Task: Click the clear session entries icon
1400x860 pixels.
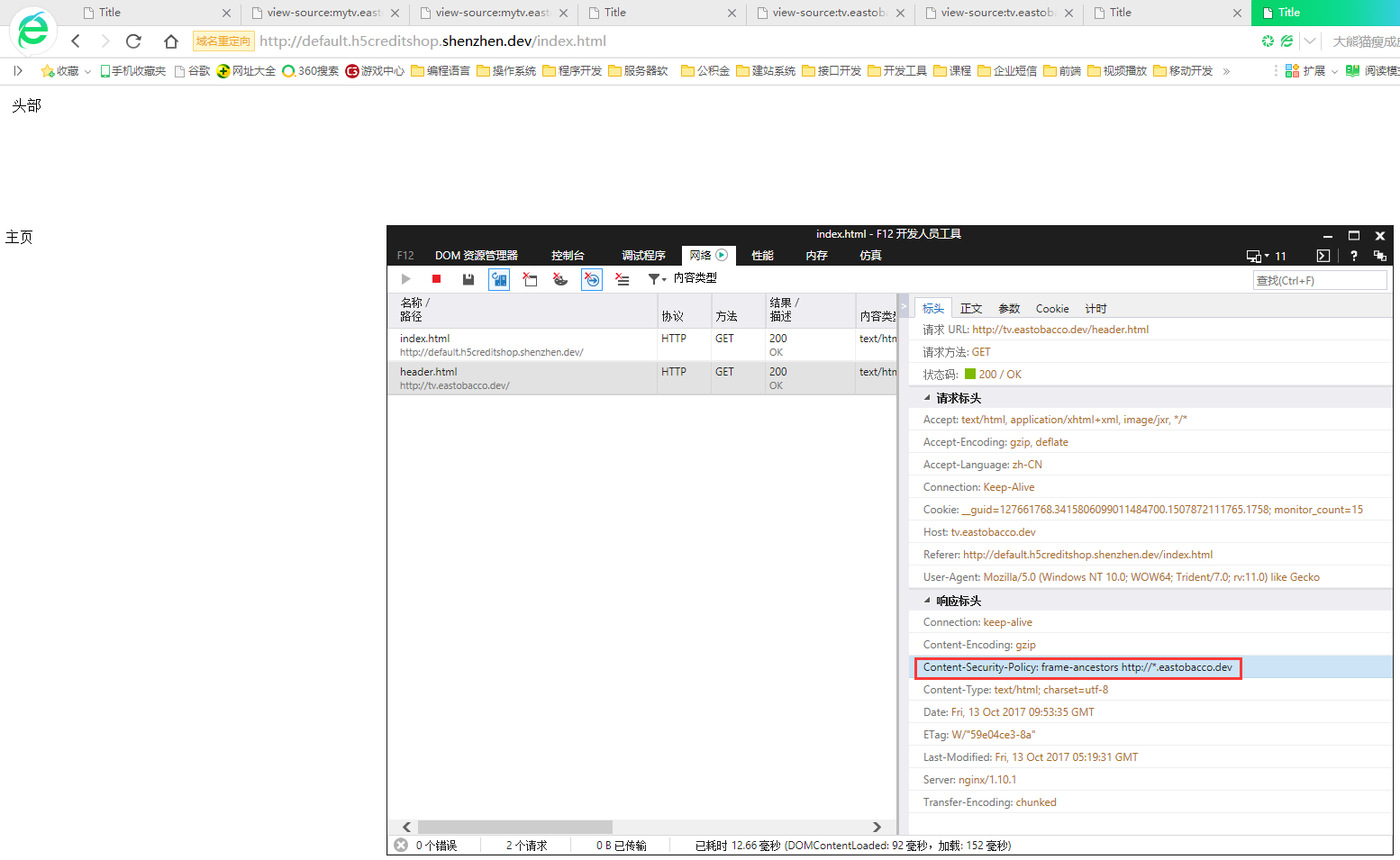Action: [622, 279]
